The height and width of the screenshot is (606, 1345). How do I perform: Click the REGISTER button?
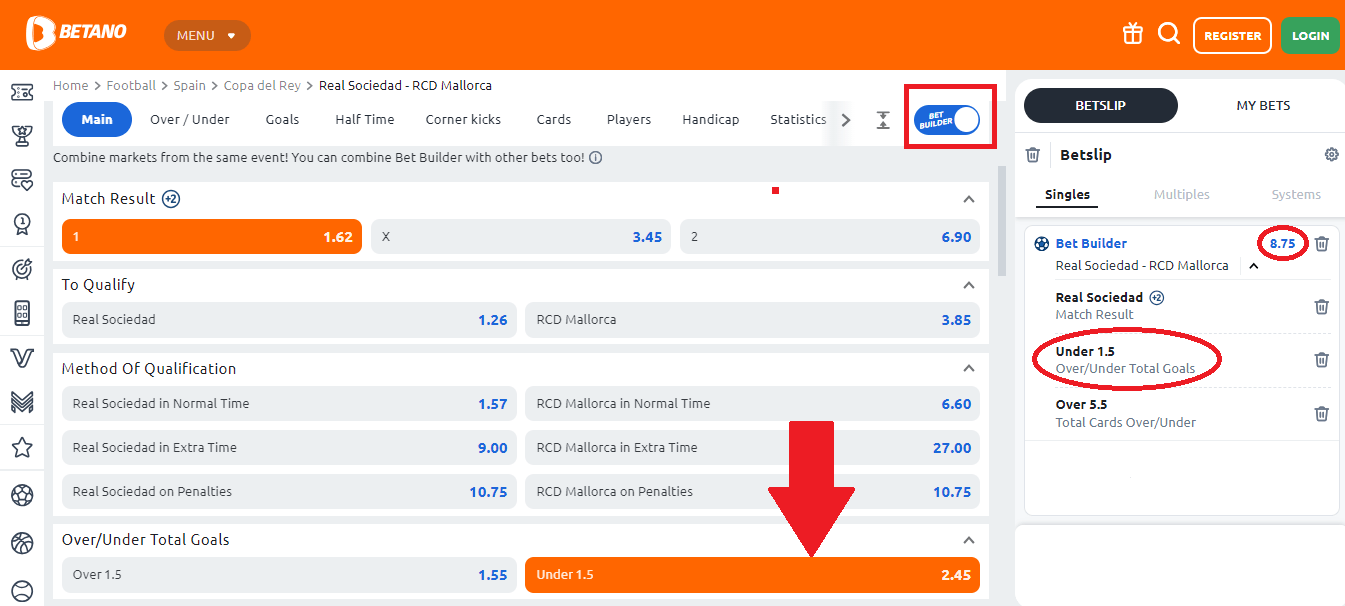coord(1232,35)
